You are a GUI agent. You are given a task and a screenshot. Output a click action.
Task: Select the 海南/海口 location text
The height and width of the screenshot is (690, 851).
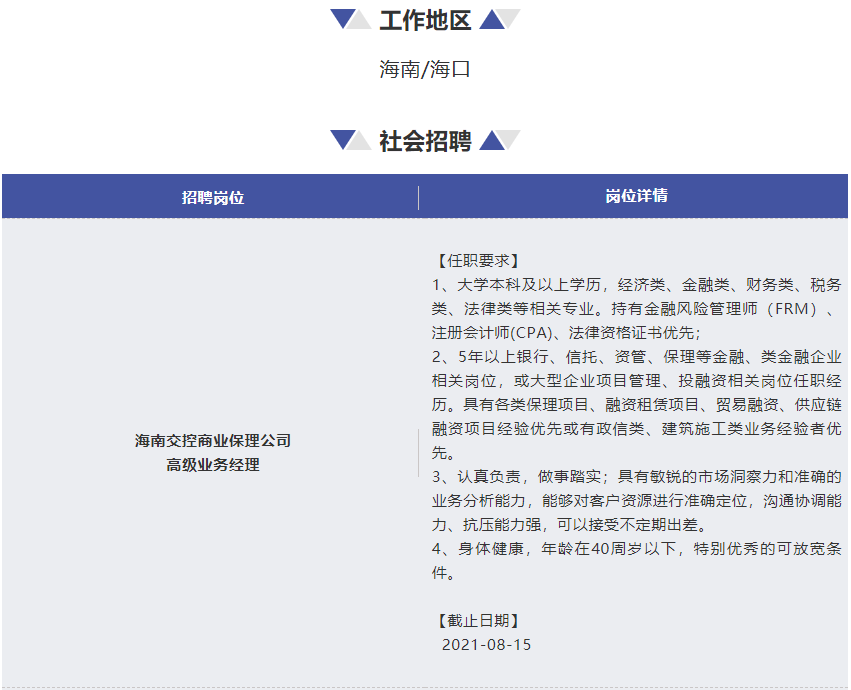[424, 69]
